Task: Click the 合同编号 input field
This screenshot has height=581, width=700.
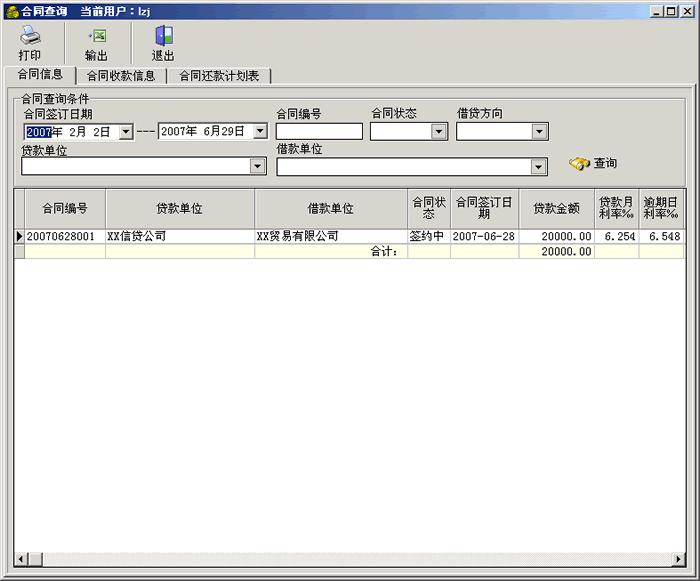Action: coord(319,132)
